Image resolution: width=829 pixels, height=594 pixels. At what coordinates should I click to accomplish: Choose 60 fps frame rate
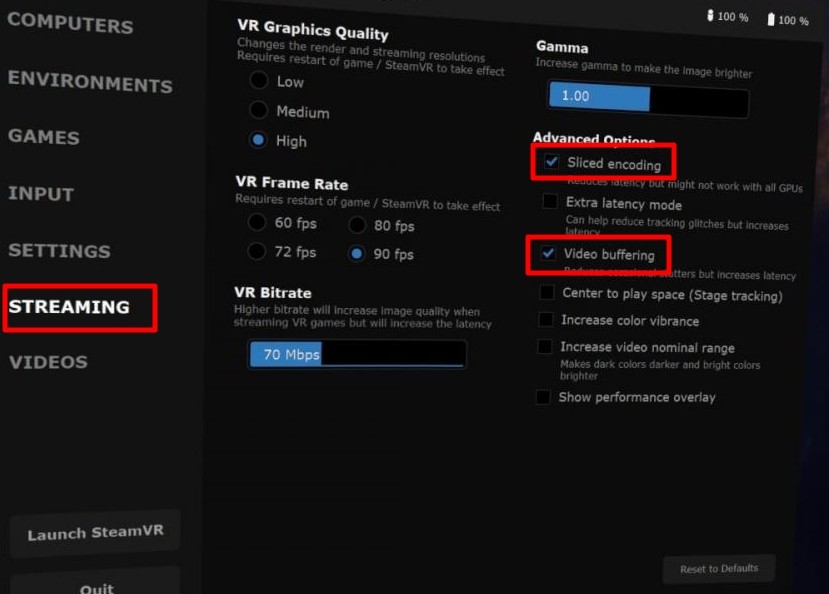[x=257, y=222]
